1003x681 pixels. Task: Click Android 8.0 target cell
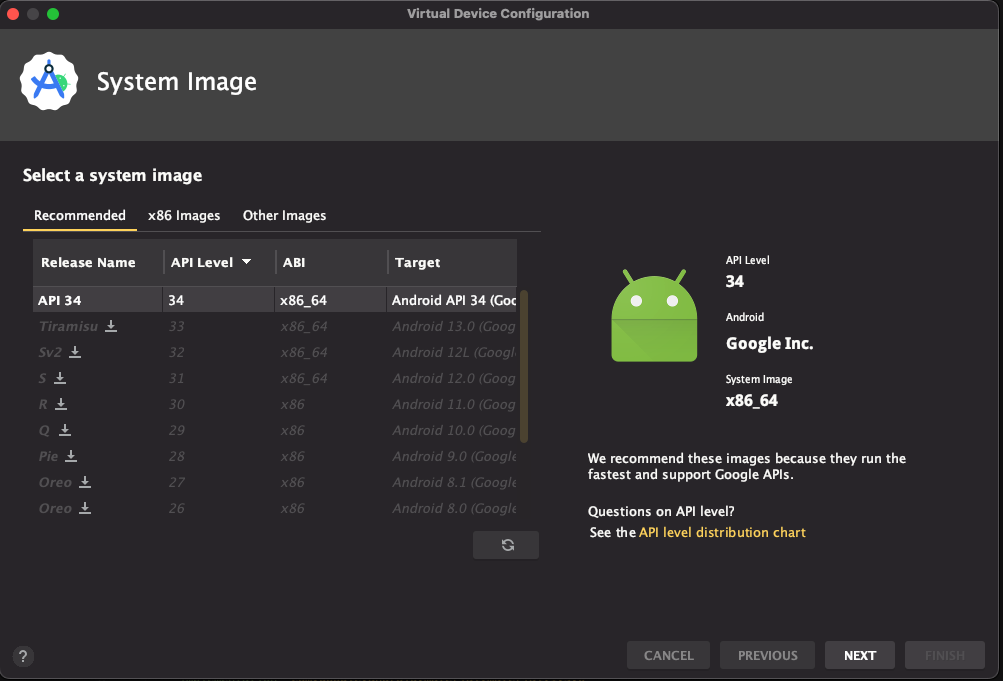[x=454, y=508]
